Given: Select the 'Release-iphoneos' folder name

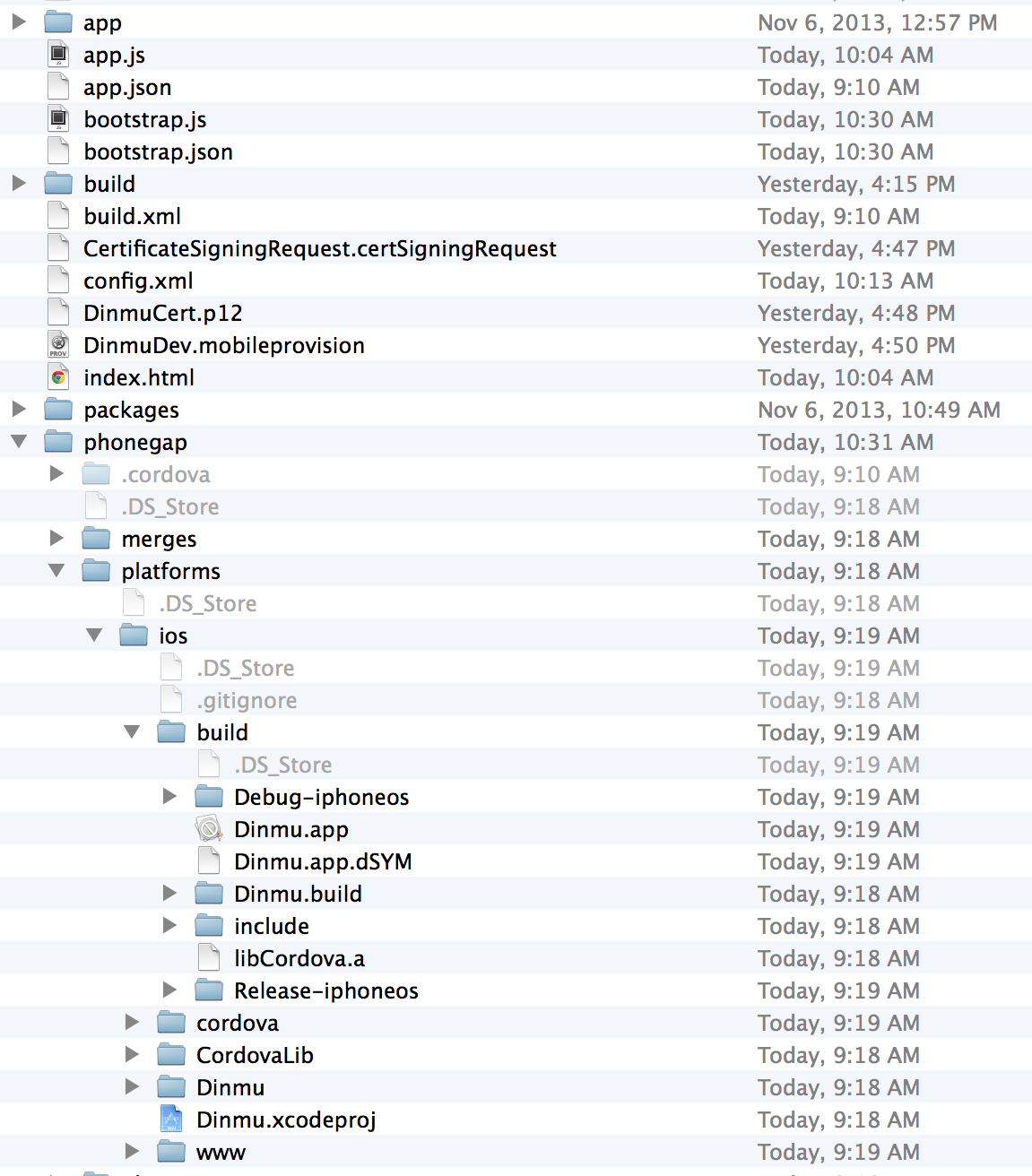Looking at the screenshot, I should pos(326,990).
